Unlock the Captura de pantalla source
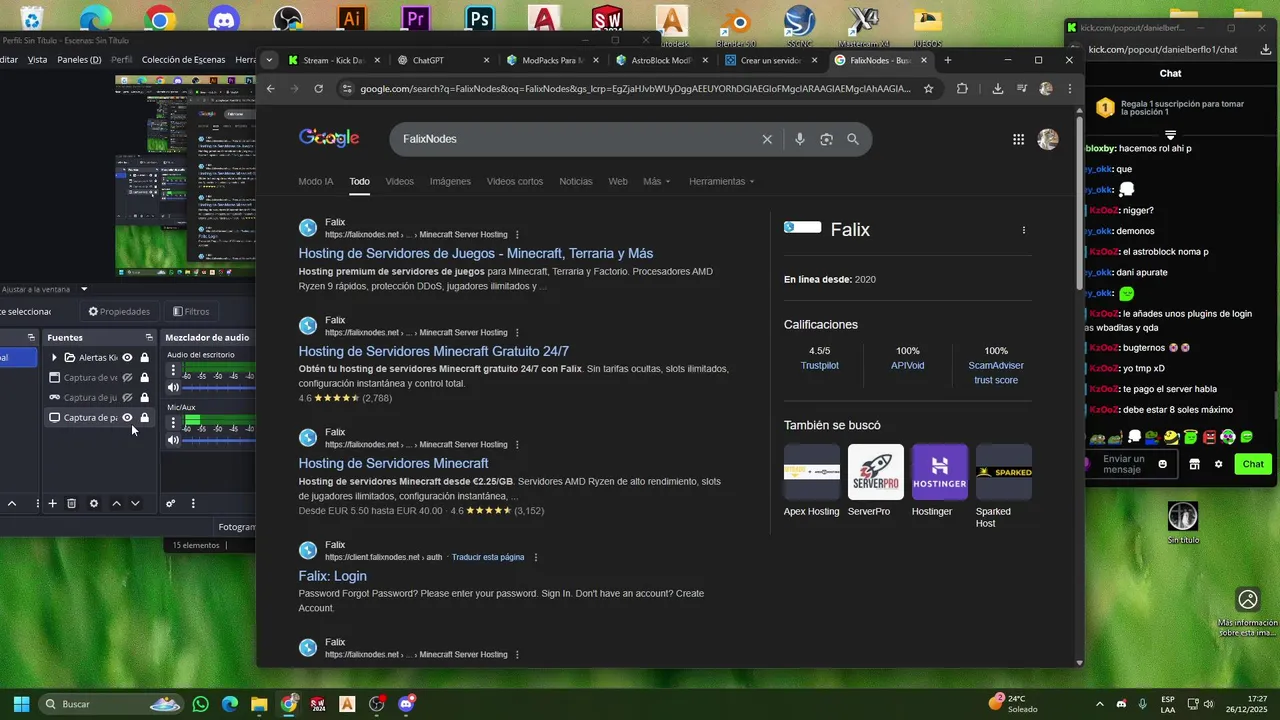Image resolution: width=1280 pixels, height=720 pixels. coord(145,417)
